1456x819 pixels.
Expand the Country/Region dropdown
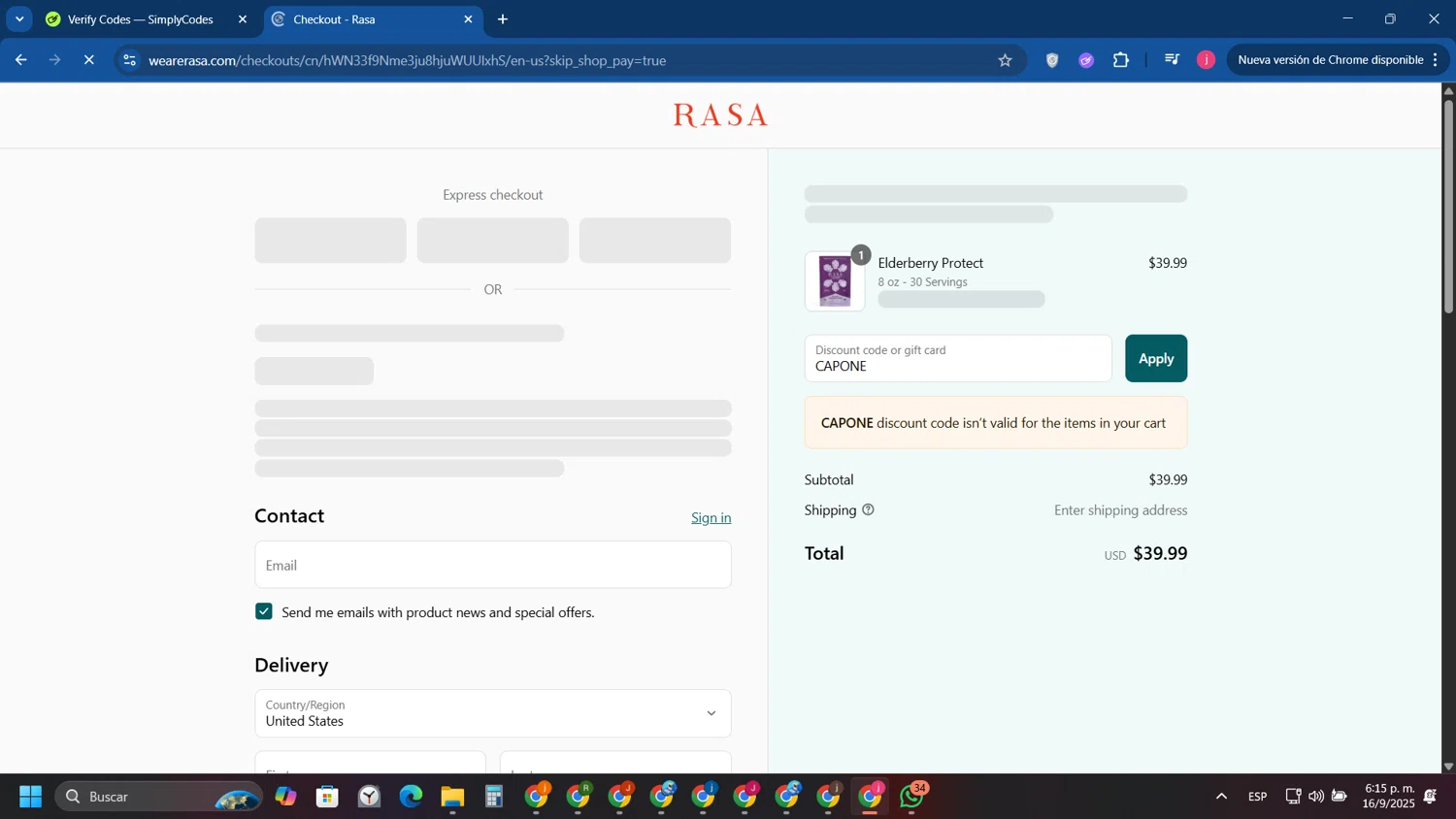coord(493,713)
